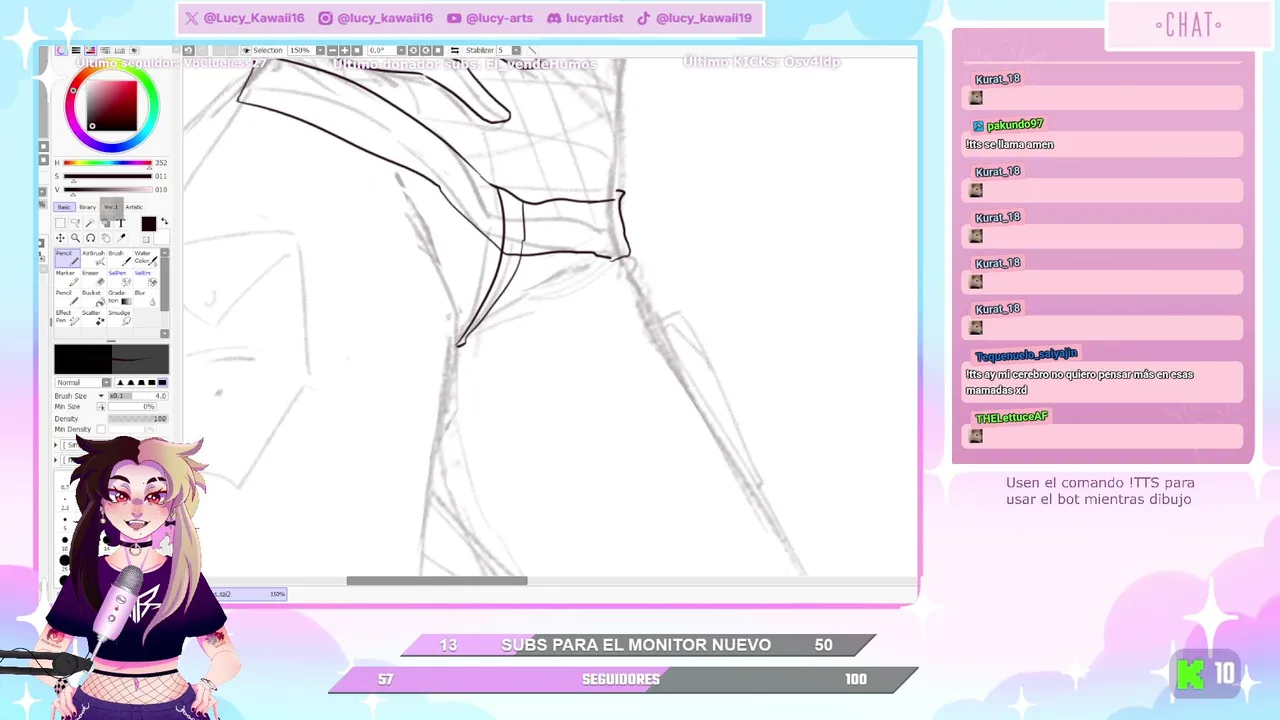Expand the second collapsed brush settings section

point(56,460)
